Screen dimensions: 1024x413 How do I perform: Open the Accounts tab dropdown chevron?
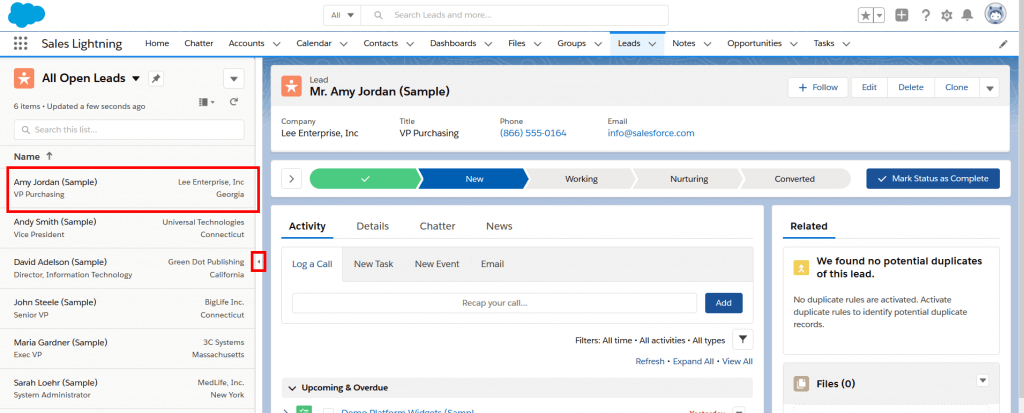pos(276,44)
